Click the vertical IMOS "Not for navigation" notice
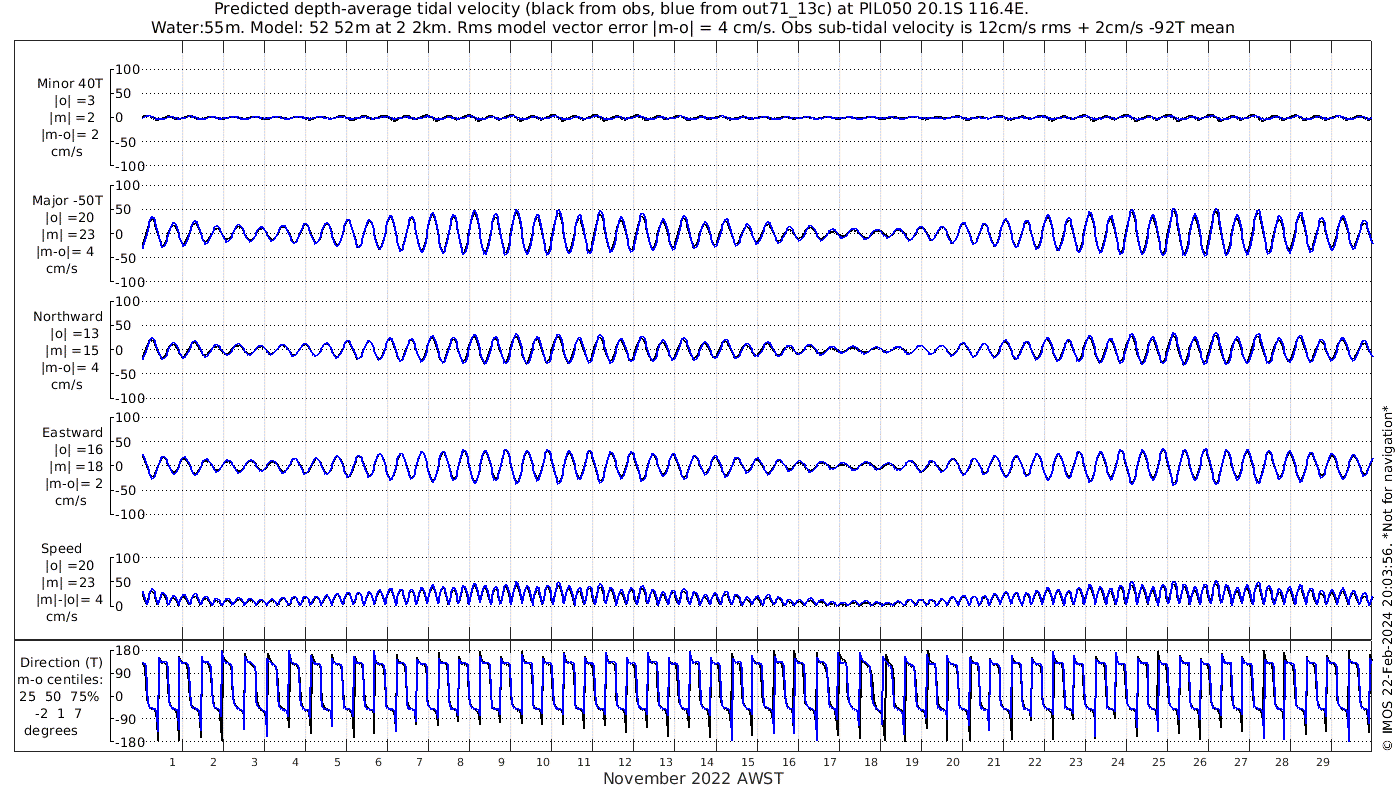Screen dimensions: 1400x800 [x=1386, y=576]
